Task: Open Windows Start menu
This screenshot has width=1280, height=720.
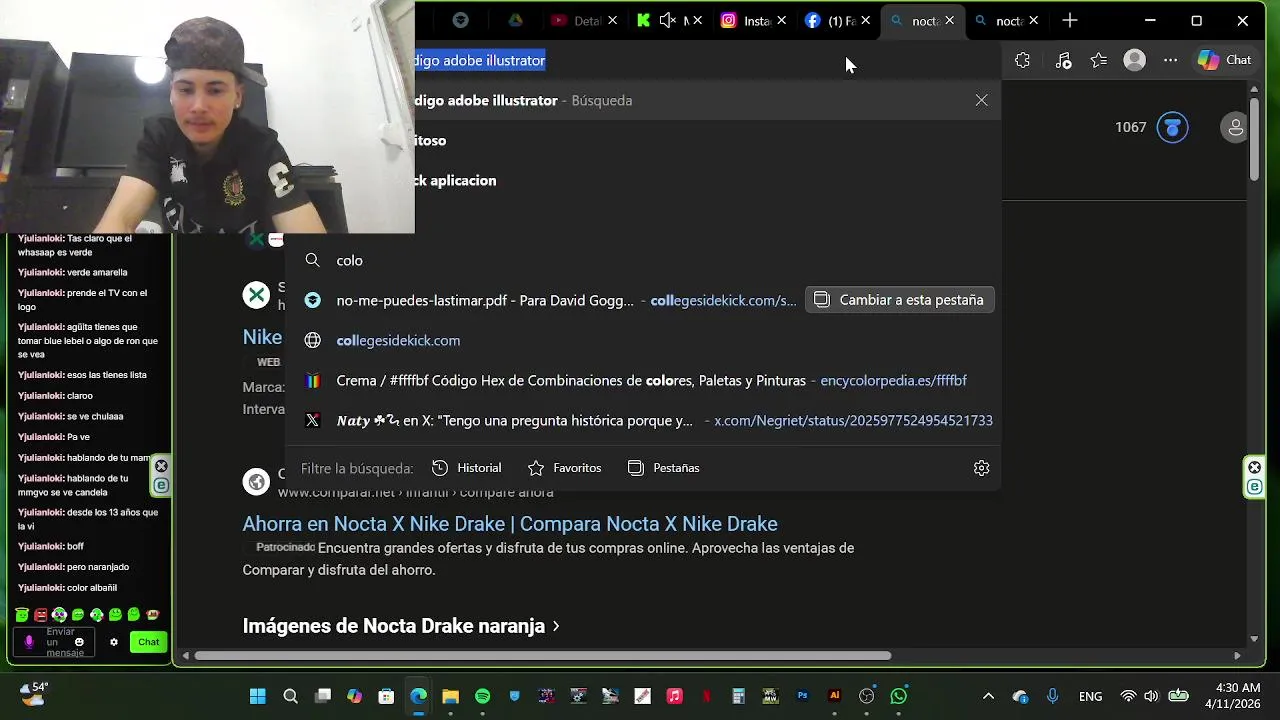Action: 258,696
